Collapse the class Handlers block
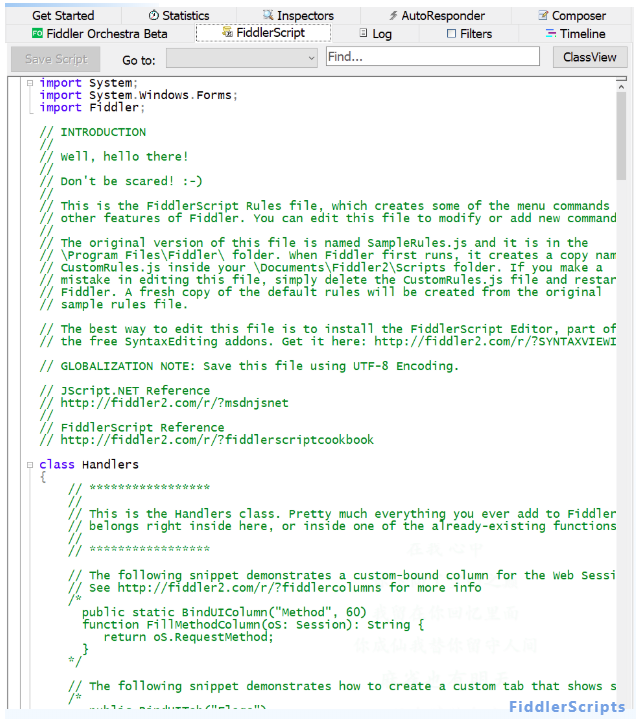Viewport: 636px width, 719px height. click(30, 465)
